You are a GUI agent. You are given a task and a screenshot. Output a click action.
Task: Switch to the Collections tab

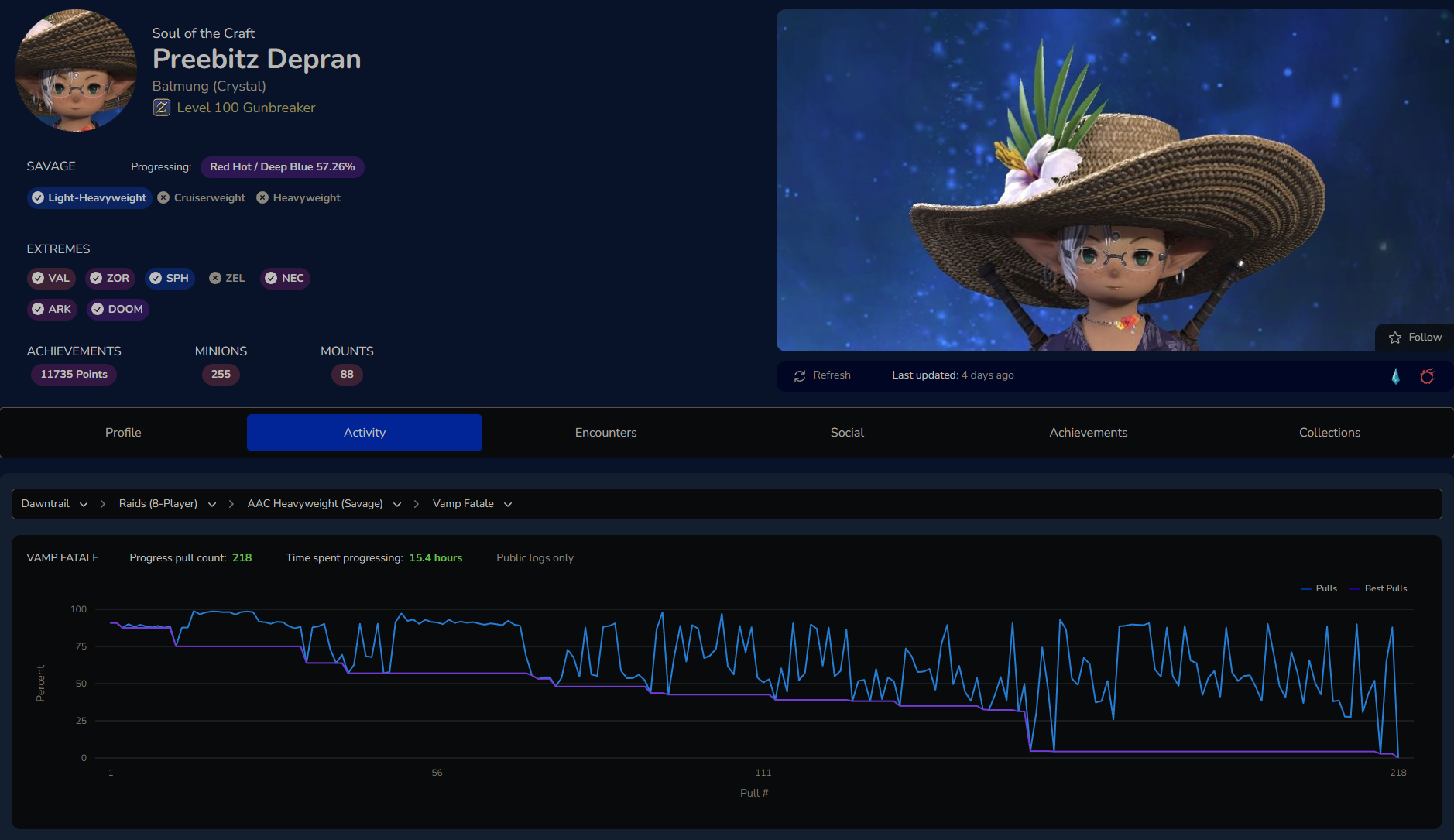click(x=1330, y=433)
